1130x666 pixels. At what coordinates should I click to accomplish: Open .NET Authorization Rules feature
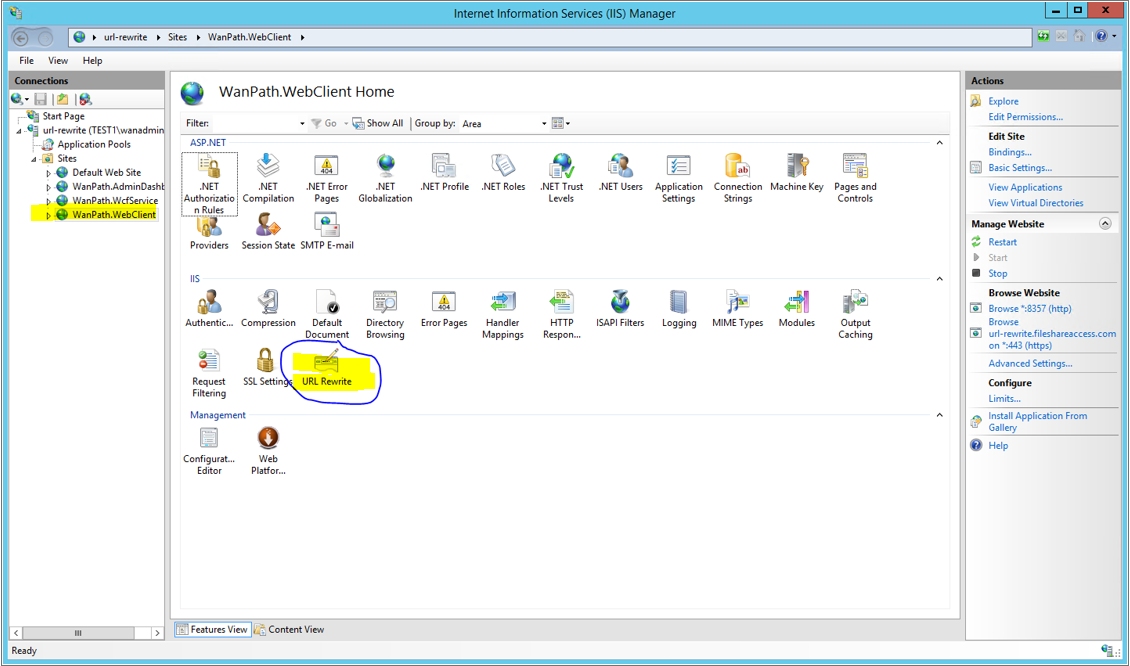209,184
